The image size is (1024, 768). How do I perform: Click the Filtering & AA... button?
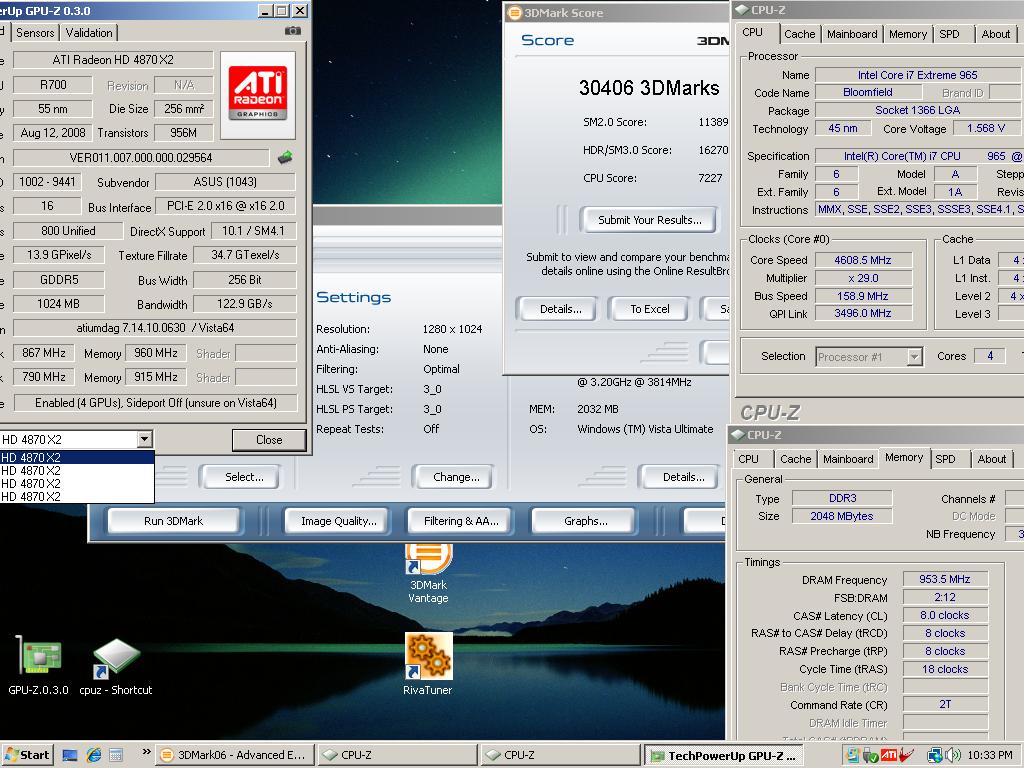point(460,521)
